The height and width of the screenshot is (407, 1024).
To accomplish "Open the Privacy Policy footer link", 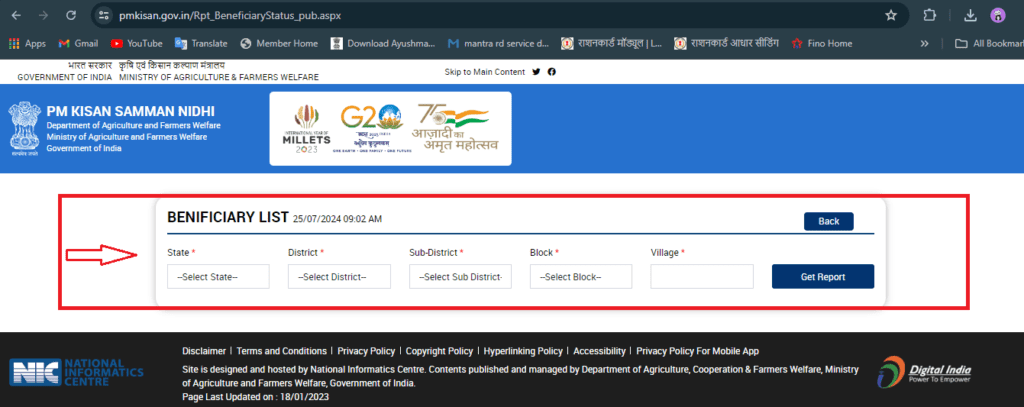I will [x=366, y=351].
